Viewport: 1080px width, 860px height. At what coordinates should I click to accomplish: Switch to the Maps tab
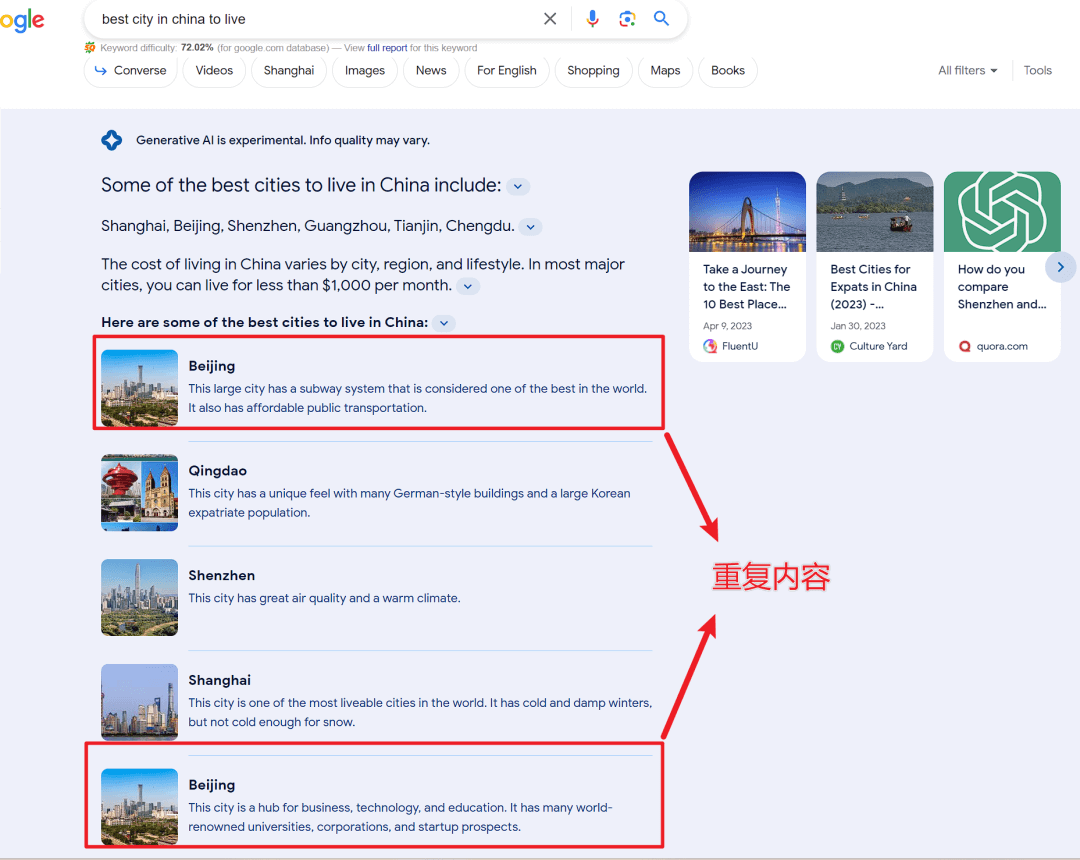click(665, 70)
